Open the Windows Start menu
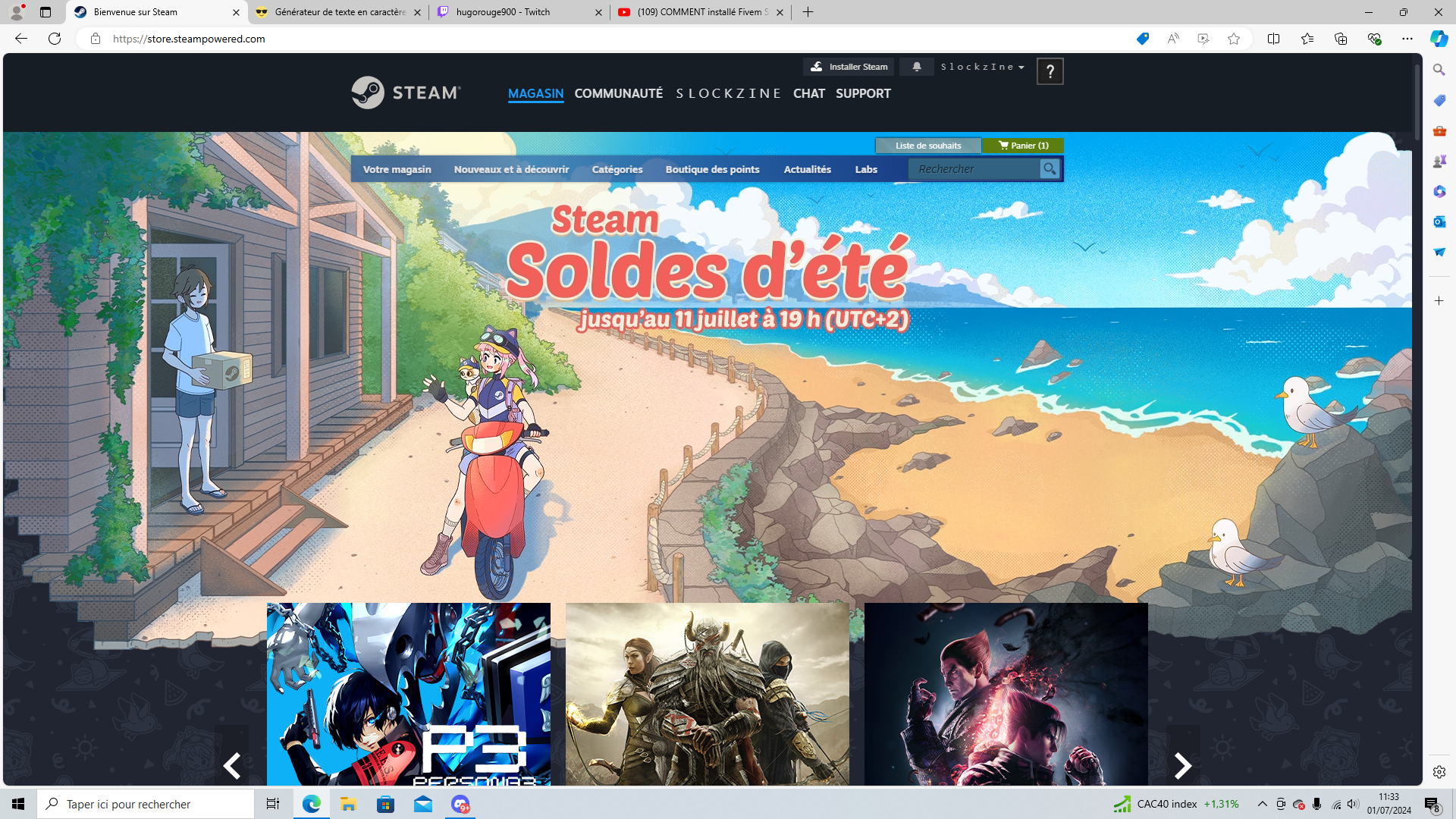1456x819 pixels. 18,804
